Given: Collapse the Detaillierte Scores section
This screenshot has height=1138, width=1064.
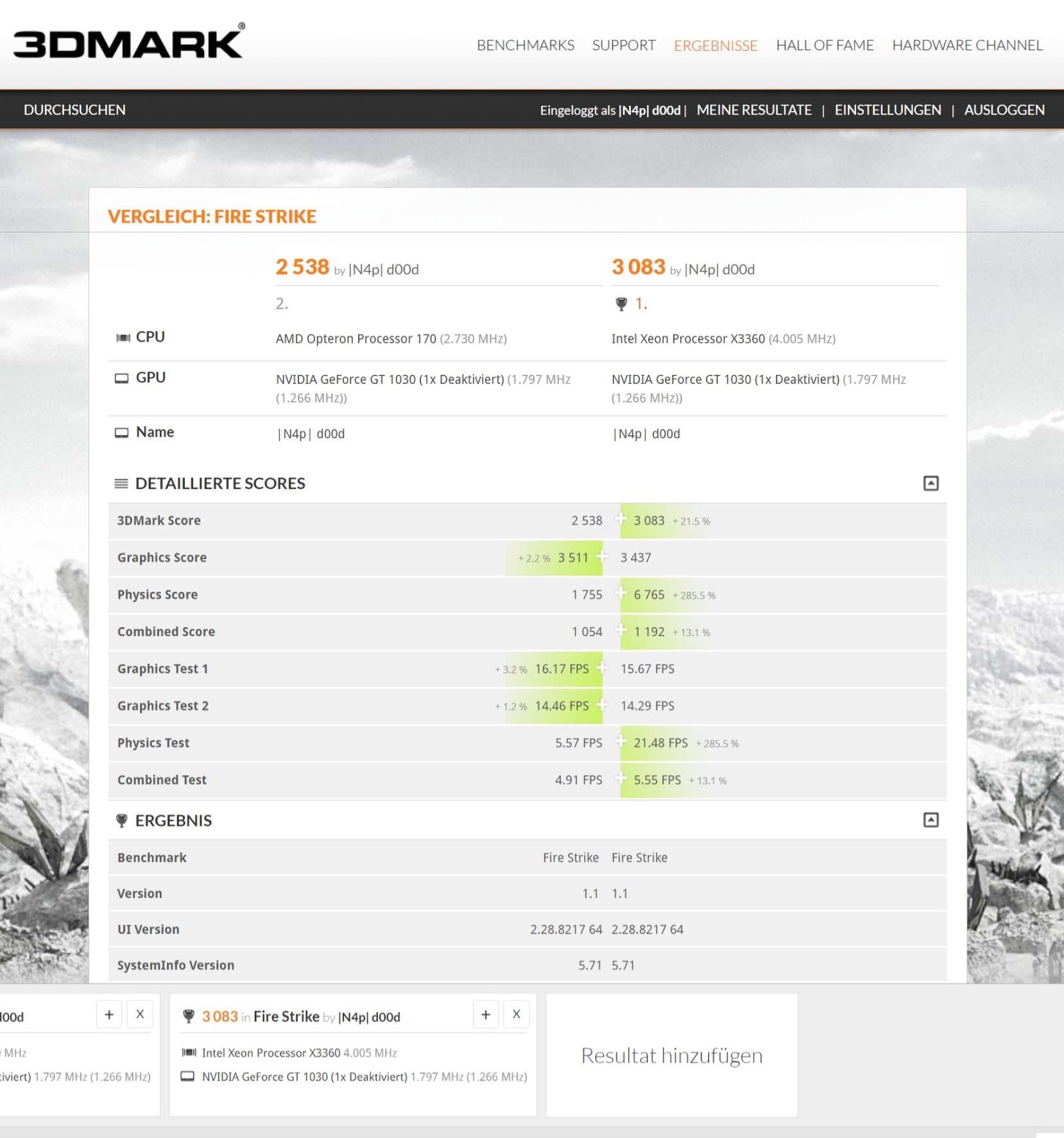Looking at the screenshot, I should tap(931, 483).
